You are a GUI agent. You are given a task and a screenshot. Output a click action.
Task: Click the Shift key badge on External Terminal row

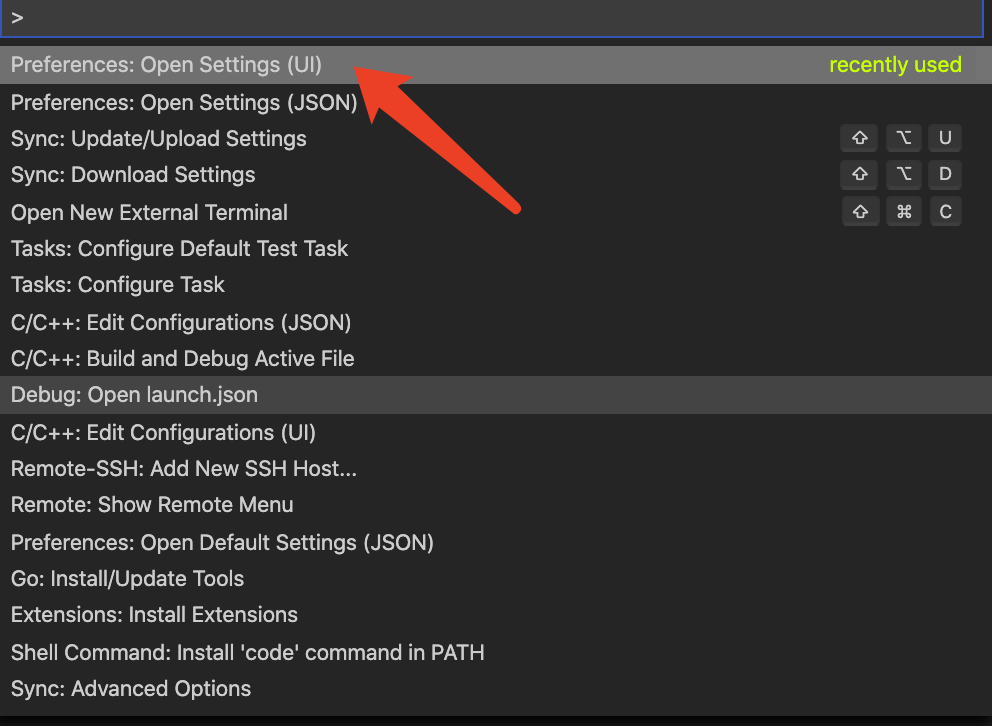coord(860,211)
